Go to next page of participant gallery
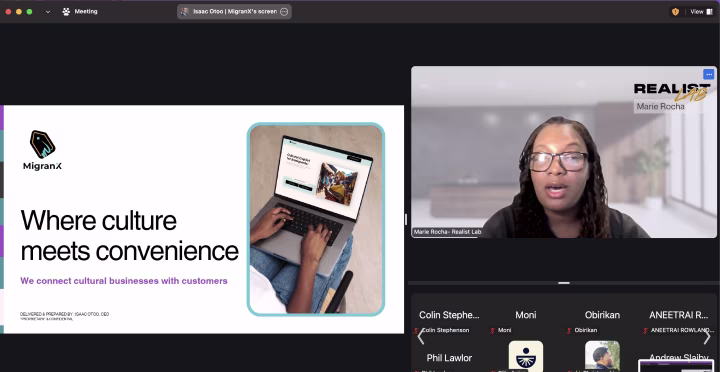This screenshot has width=720, height=372. [707, 337]
